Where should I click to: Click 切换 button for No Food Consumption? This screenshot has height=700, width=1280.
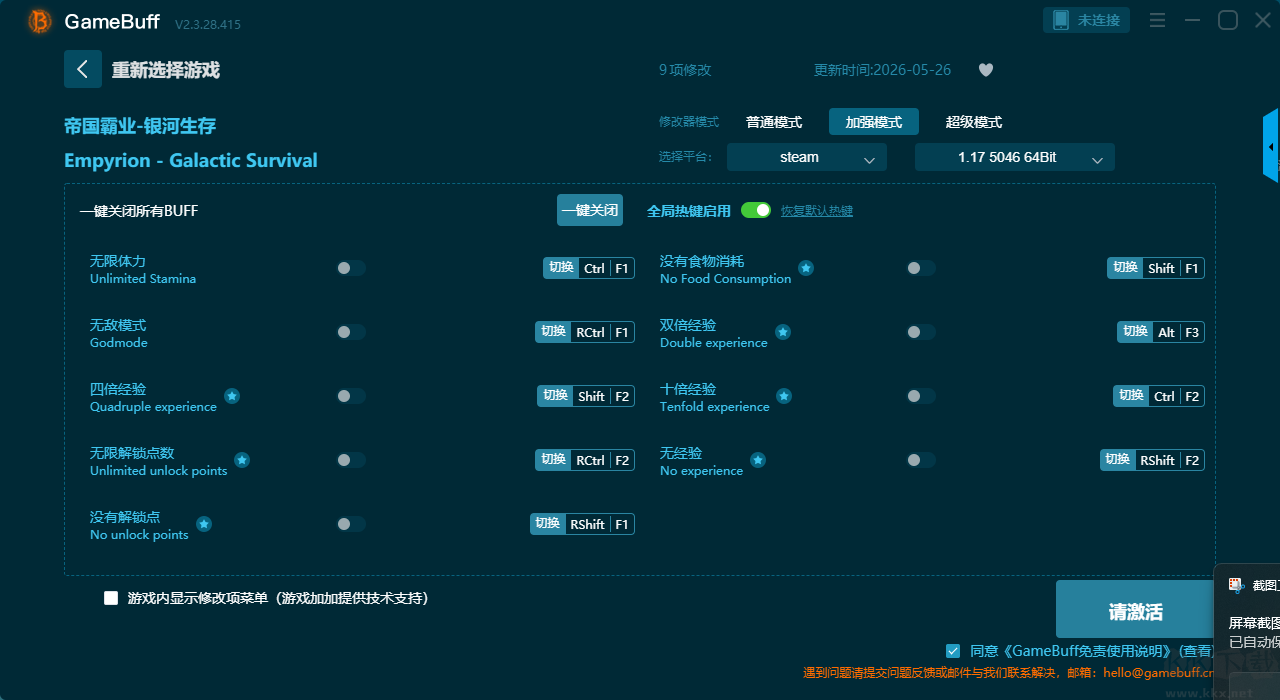click(x=1126, y=268)
